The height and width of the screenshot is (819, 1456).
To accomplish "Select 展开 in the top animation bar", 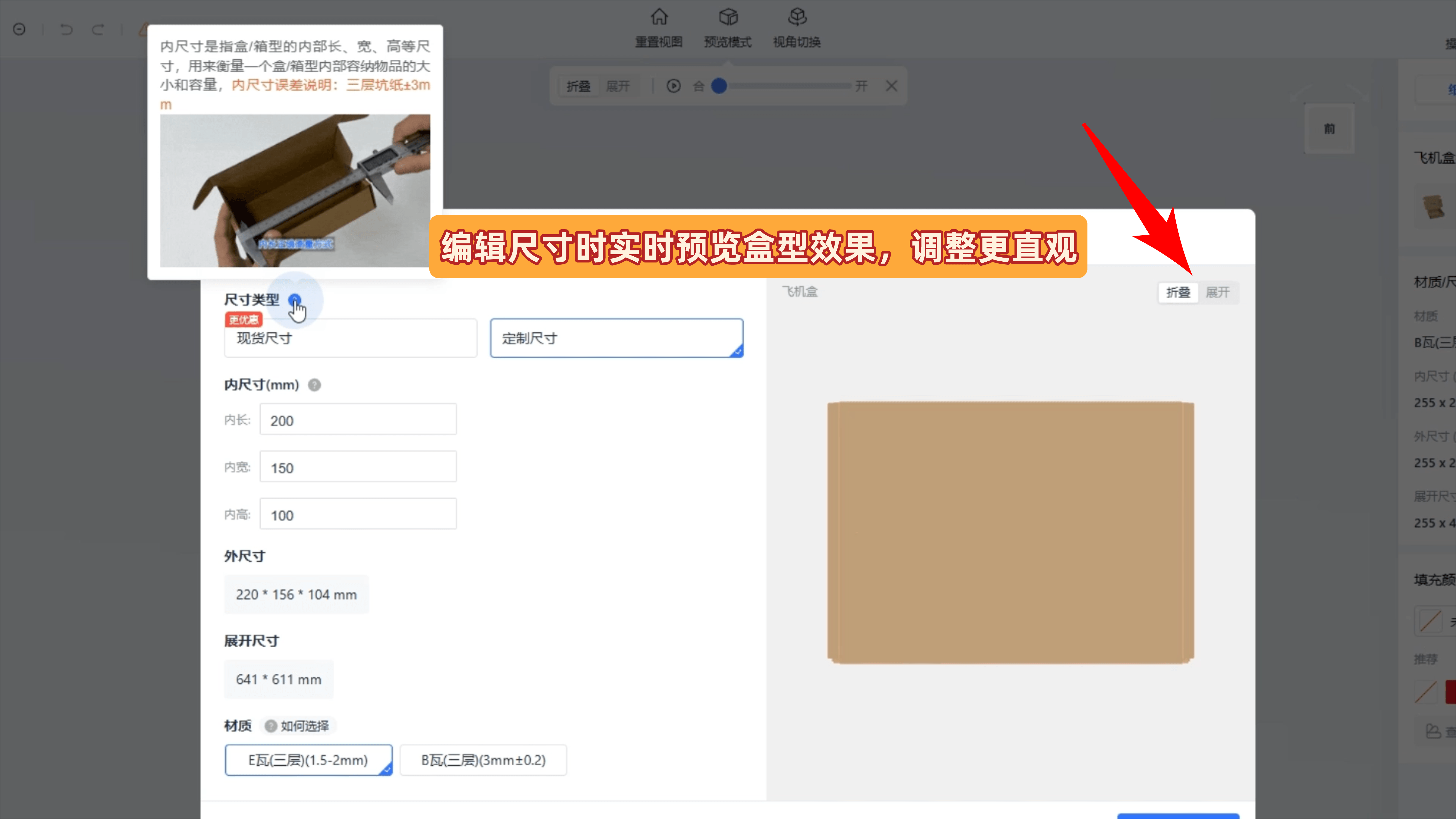I will coord(618,86).
